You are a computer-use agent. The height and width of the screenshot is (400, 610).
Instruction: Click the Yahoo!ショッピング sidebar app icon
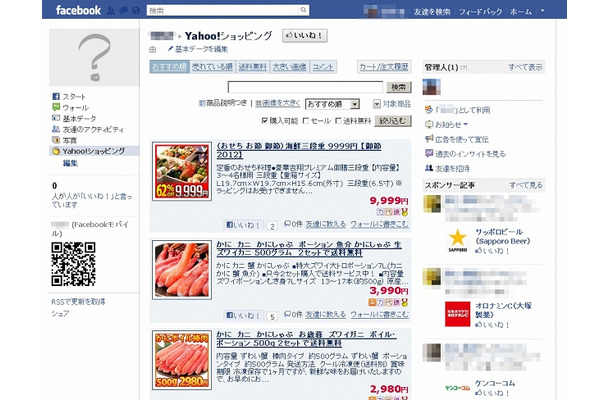56,151
